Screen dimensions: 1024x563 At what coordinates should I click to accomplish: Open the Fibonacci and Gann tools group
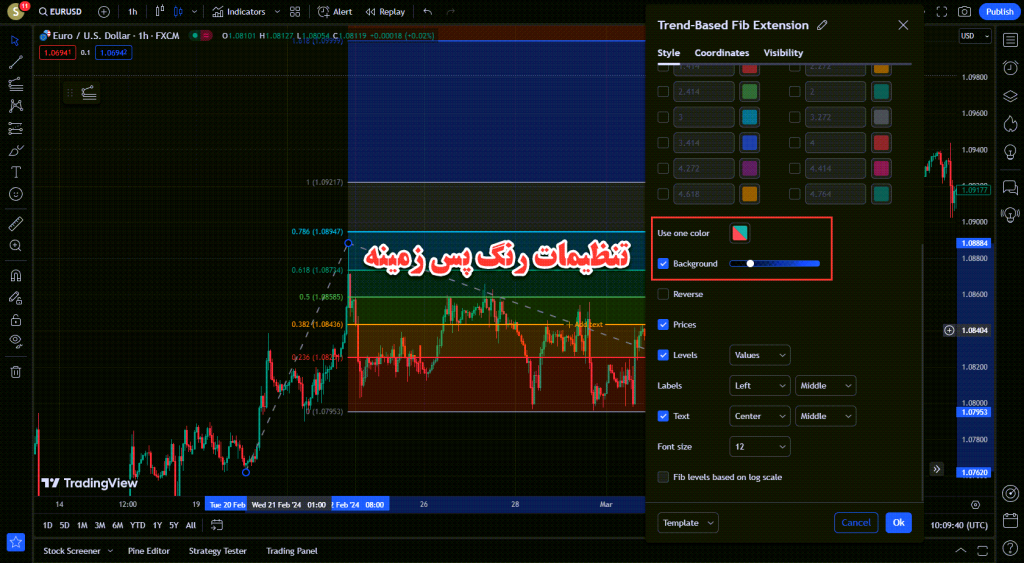pyautogui.click(x=16, y=84)
